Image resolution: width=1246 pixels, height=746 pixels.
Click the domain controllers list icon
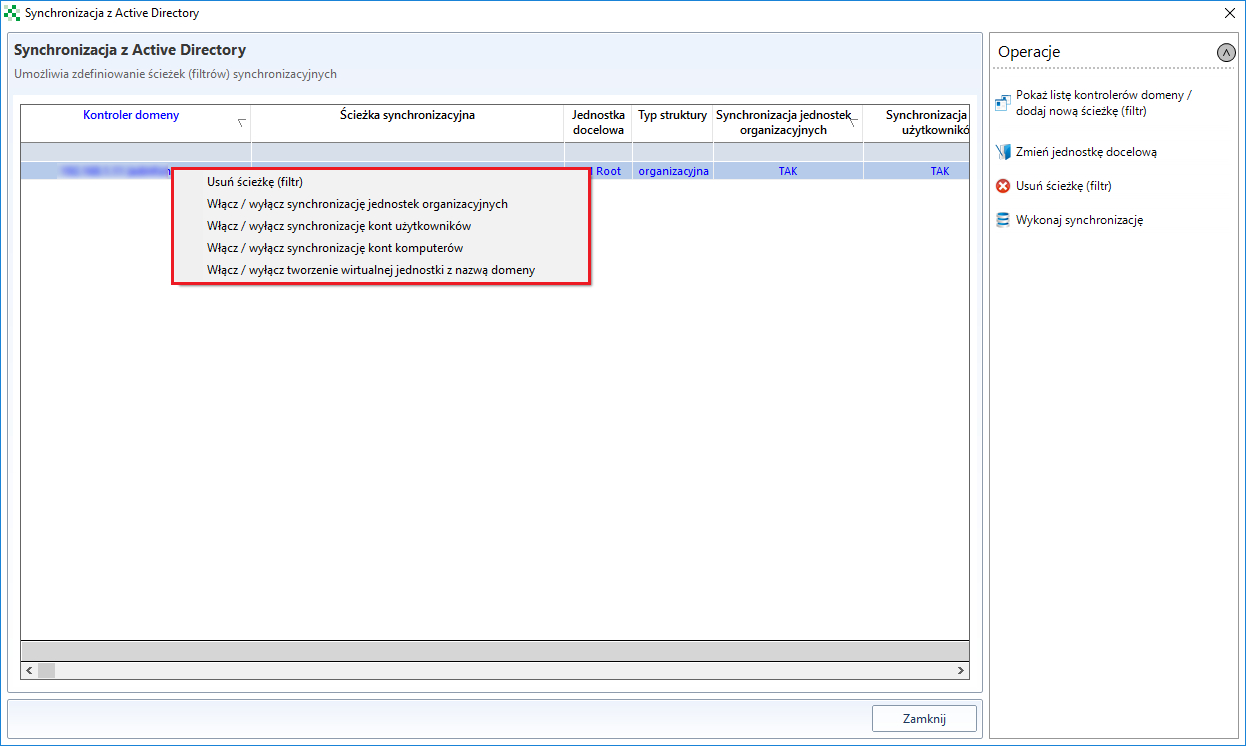point(1003,103)
